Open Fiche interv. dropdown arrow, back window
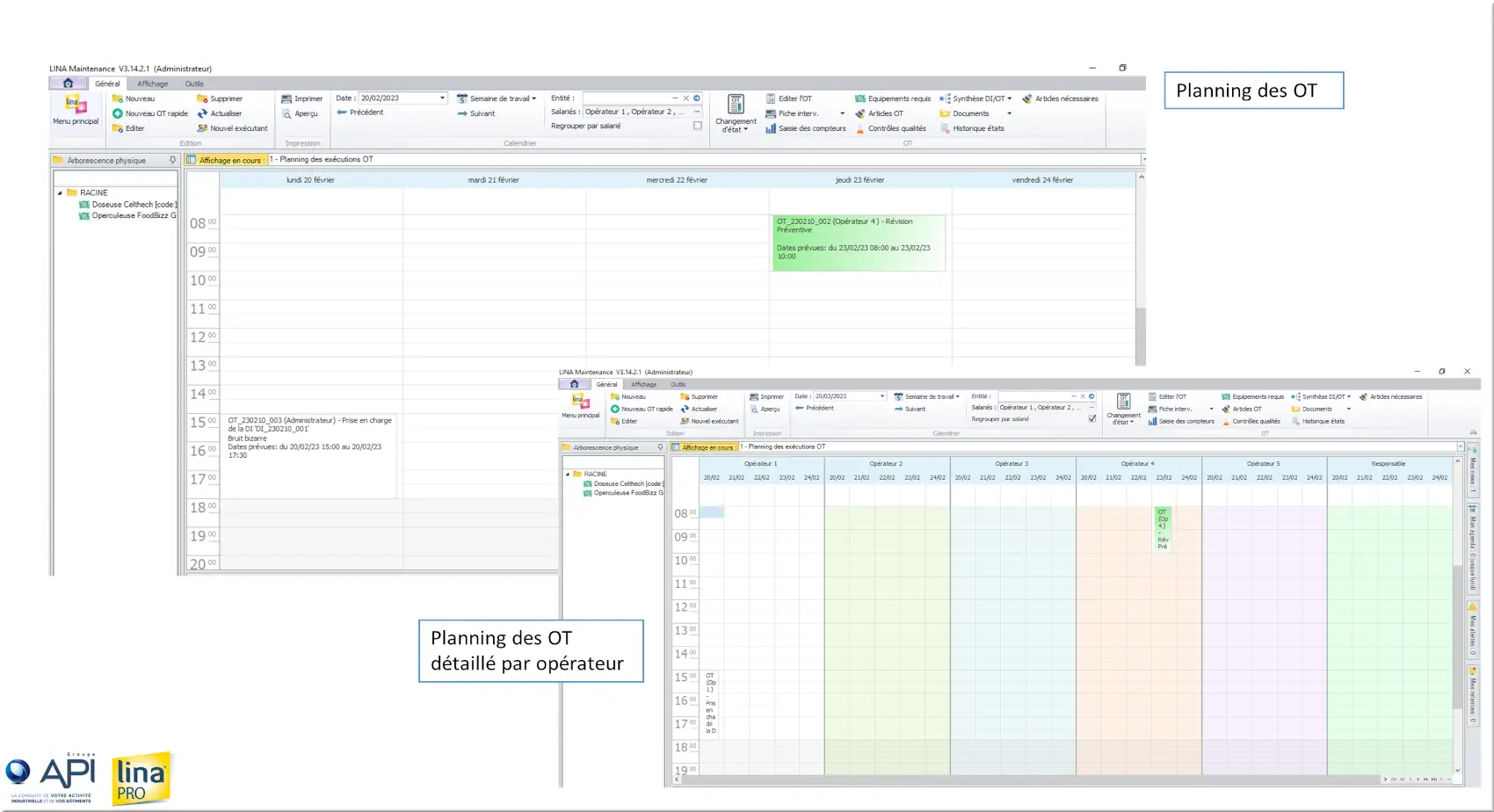The width and height of the screenshot is (1494, 812). click(842, 113)
